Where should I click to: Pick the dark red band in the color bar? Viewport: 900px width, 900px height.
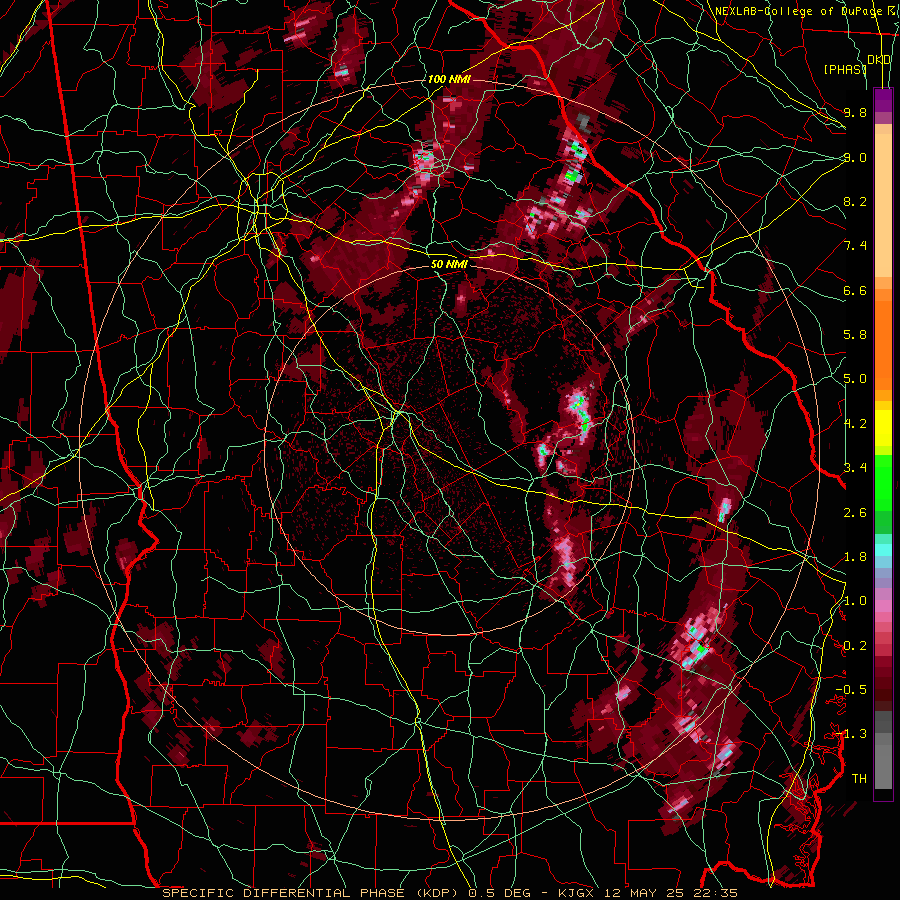883,680
